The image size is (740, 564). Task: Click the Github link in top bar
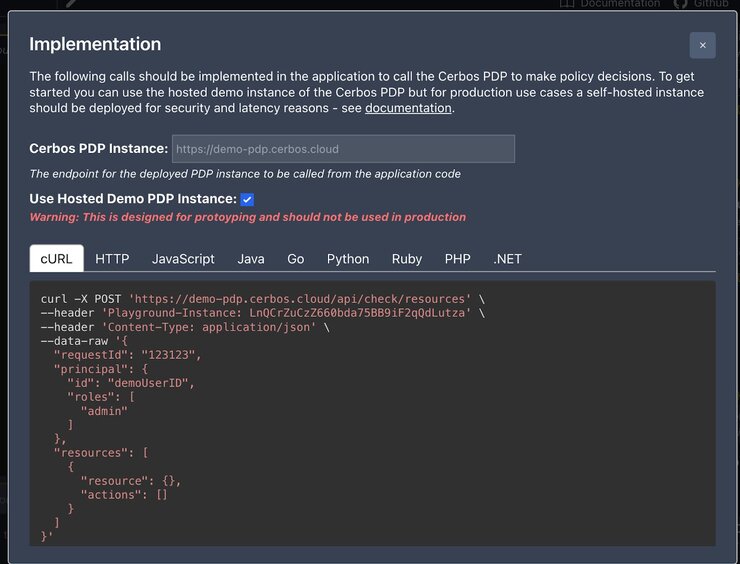(x=710, y=4)
